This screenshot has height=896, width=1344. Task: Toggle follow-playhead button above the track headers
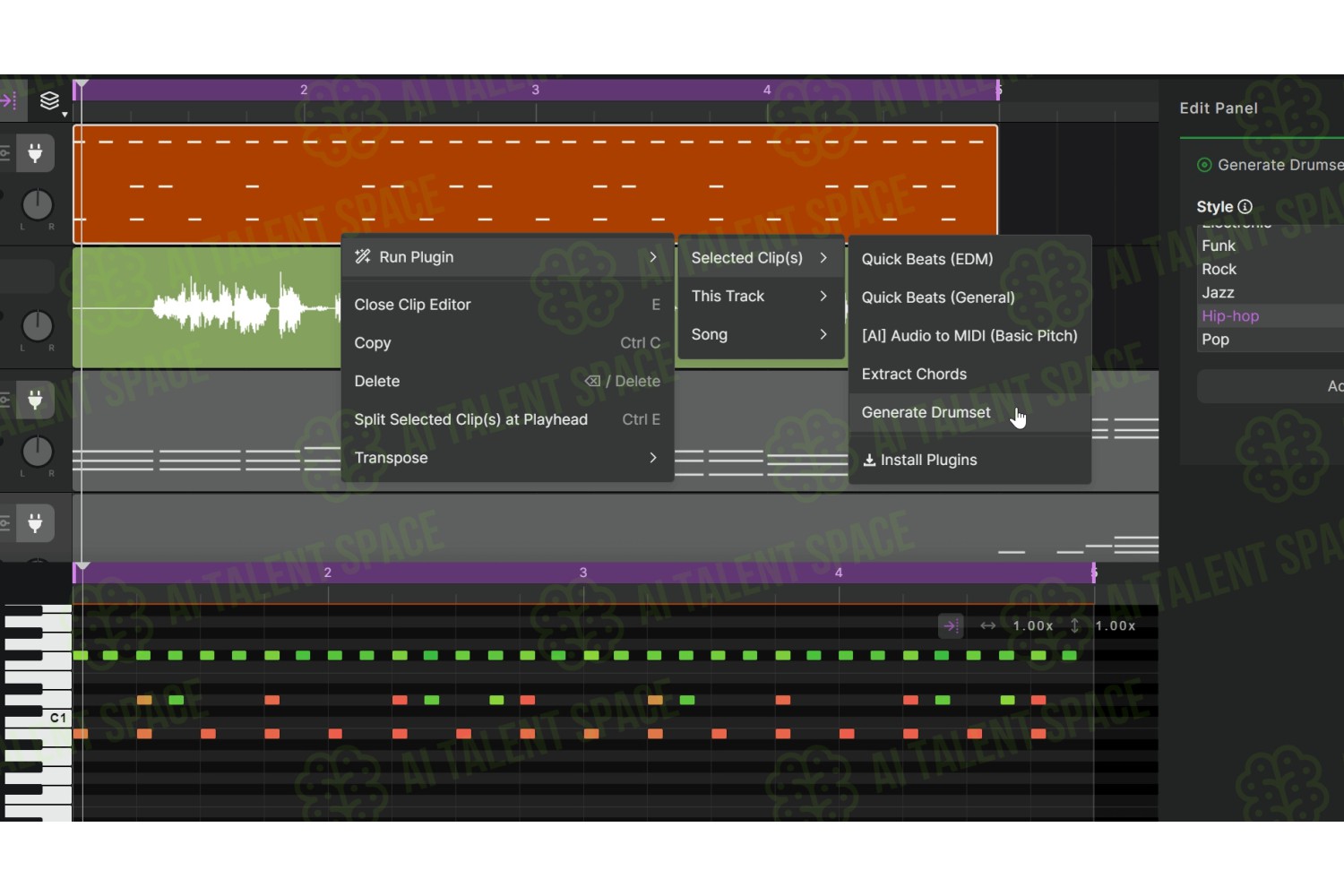pyautogui.click(x=10, y=100)
